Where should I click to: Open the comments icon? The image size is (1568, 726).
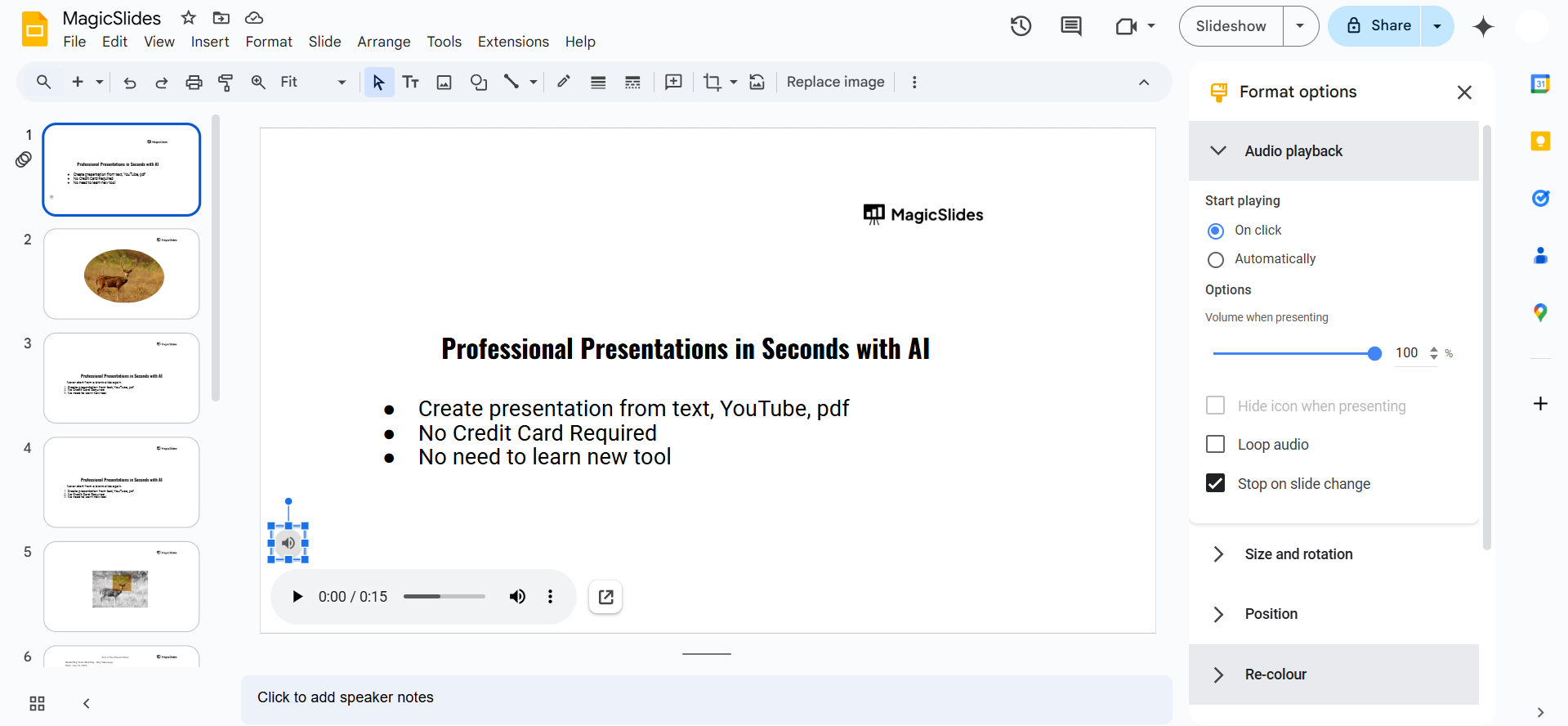(x=1070, y=26)
